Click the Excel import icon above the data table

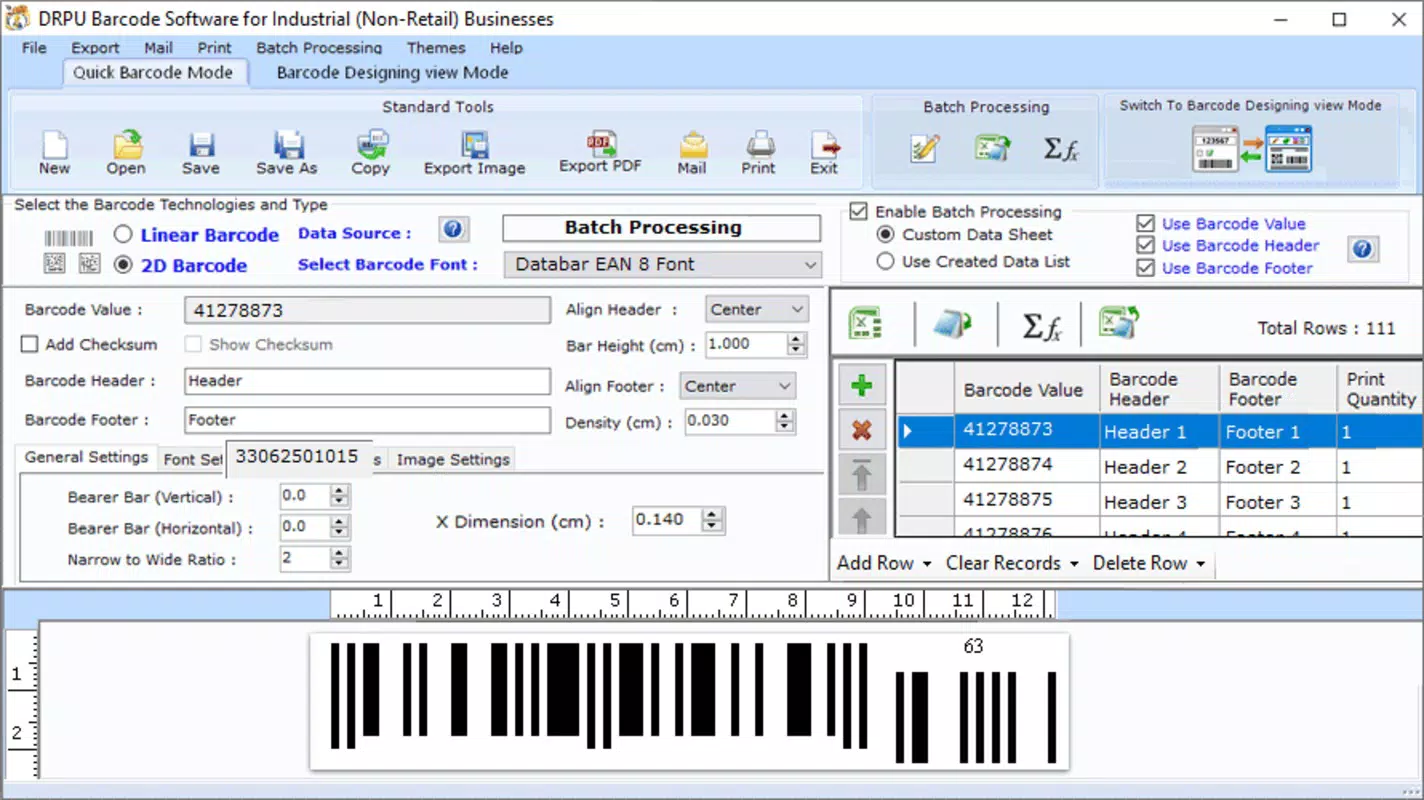click(x=865, y=324)
